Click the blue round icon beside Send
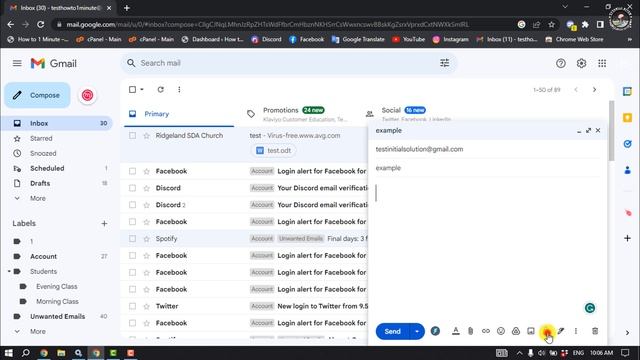 435,331
